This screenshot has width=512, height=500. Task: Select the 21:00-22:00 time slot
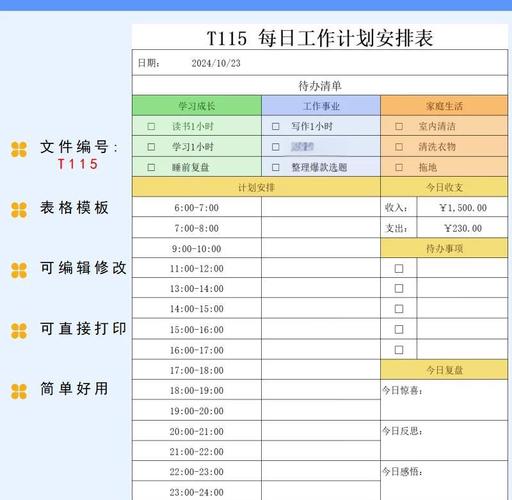(x=197, y=451)
